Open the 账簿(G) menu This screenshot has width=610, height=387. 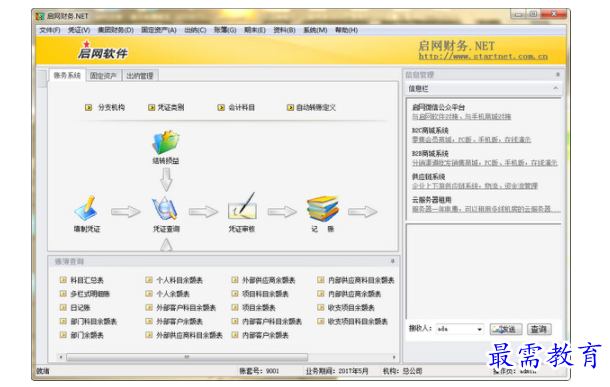[x=225, y=30]
